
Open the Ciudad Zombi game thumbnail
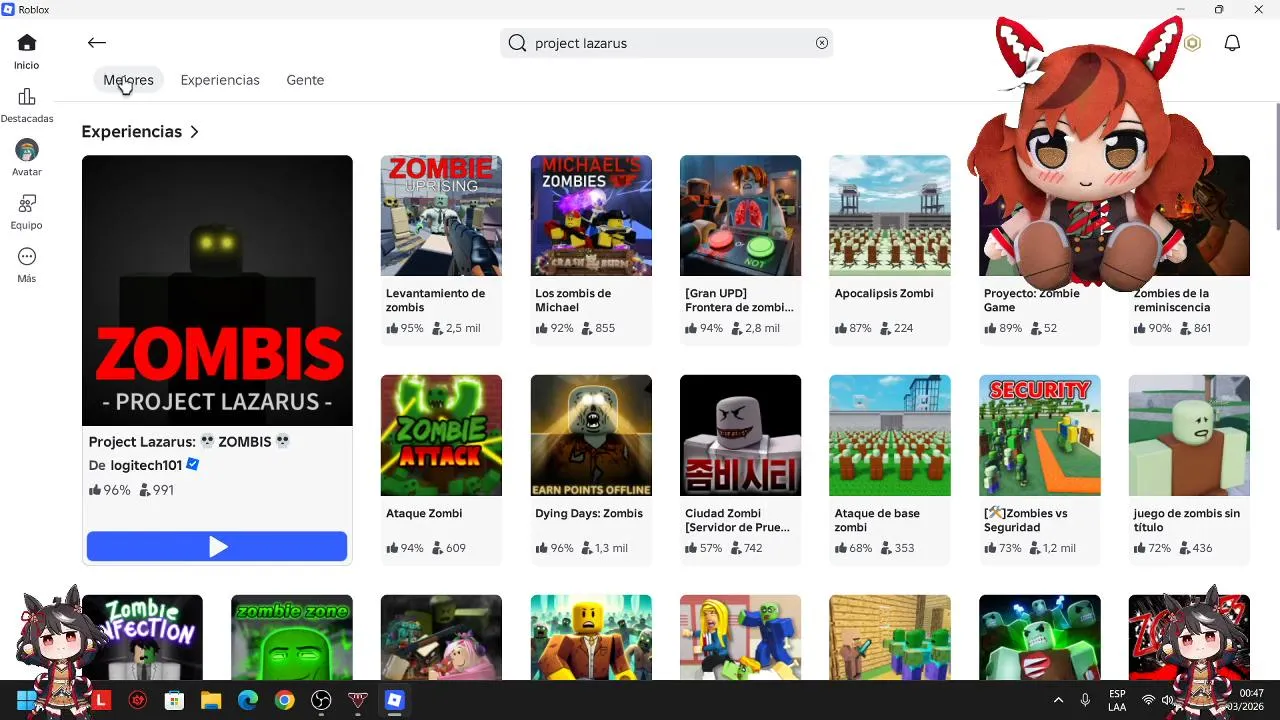click(x=740, y=435)
